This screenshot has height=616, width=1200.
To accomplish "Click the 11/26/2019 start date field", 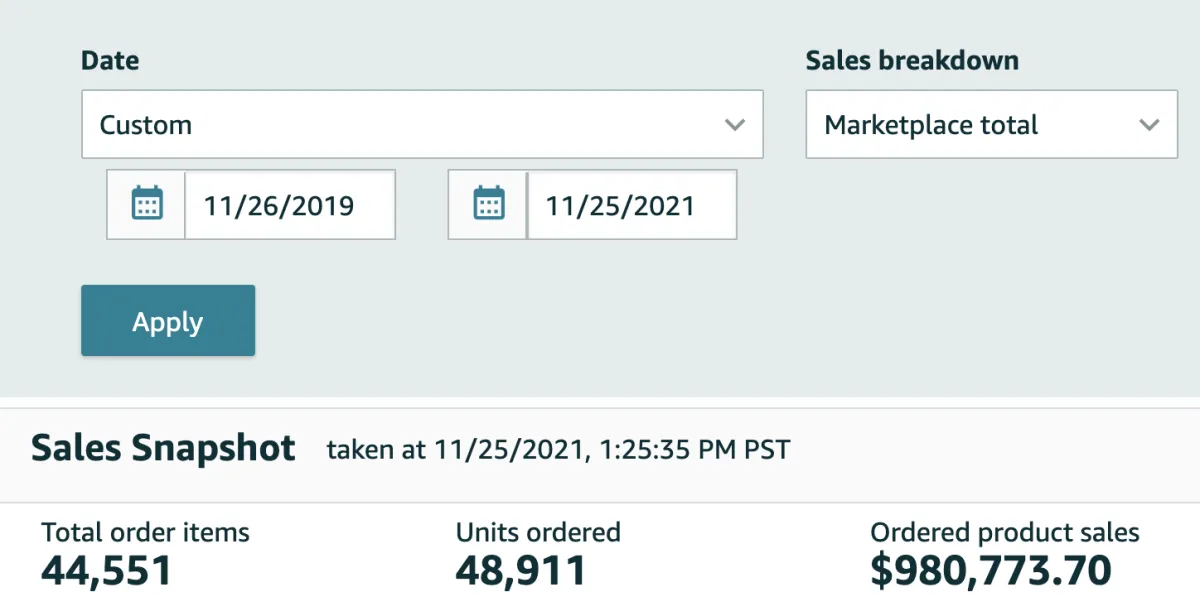I will pos(288,205).
